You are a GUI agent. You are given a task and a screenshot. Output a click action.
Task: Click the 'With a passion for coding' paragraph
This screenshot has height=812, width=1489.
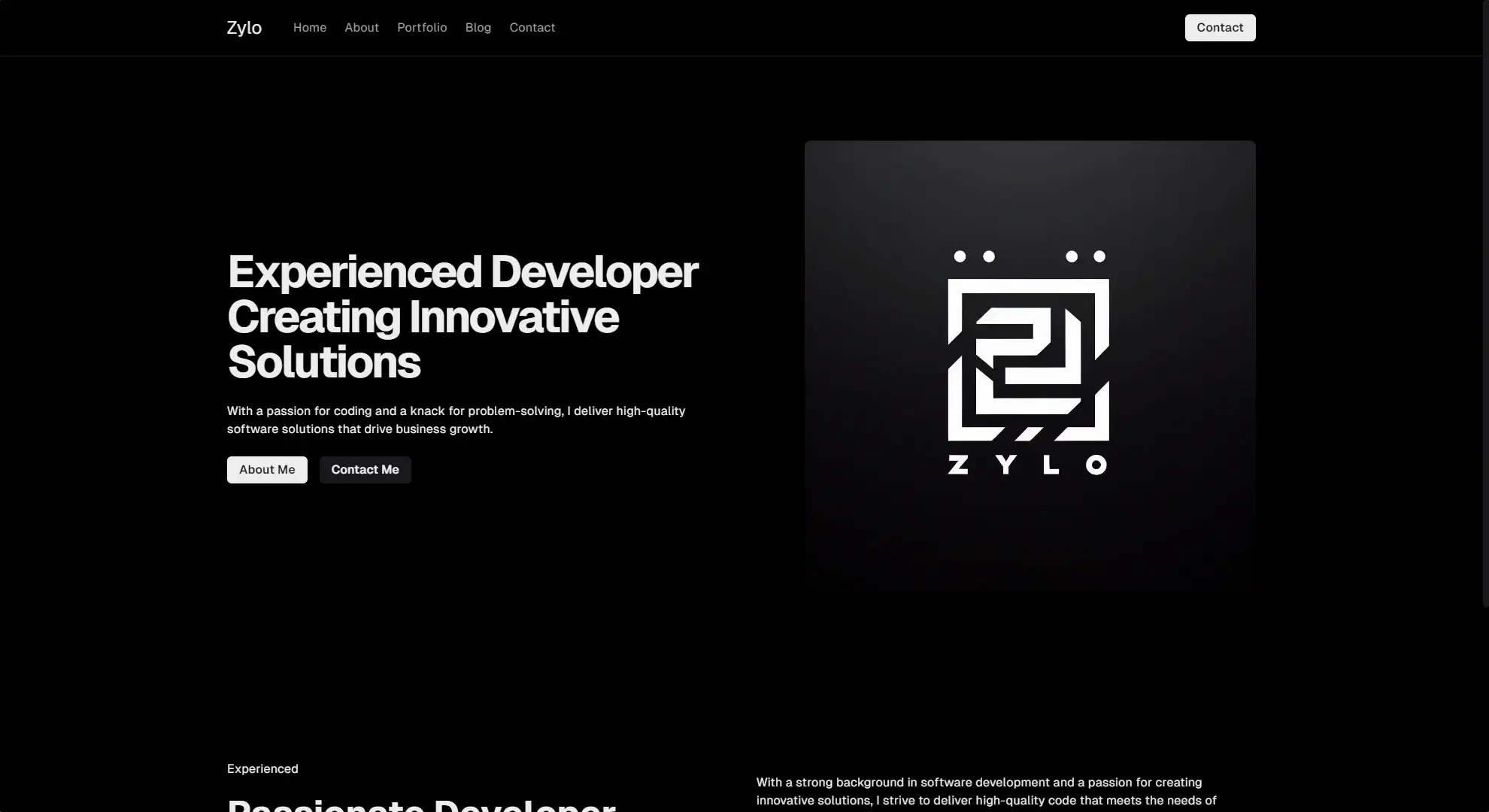[x=456, y=420]
